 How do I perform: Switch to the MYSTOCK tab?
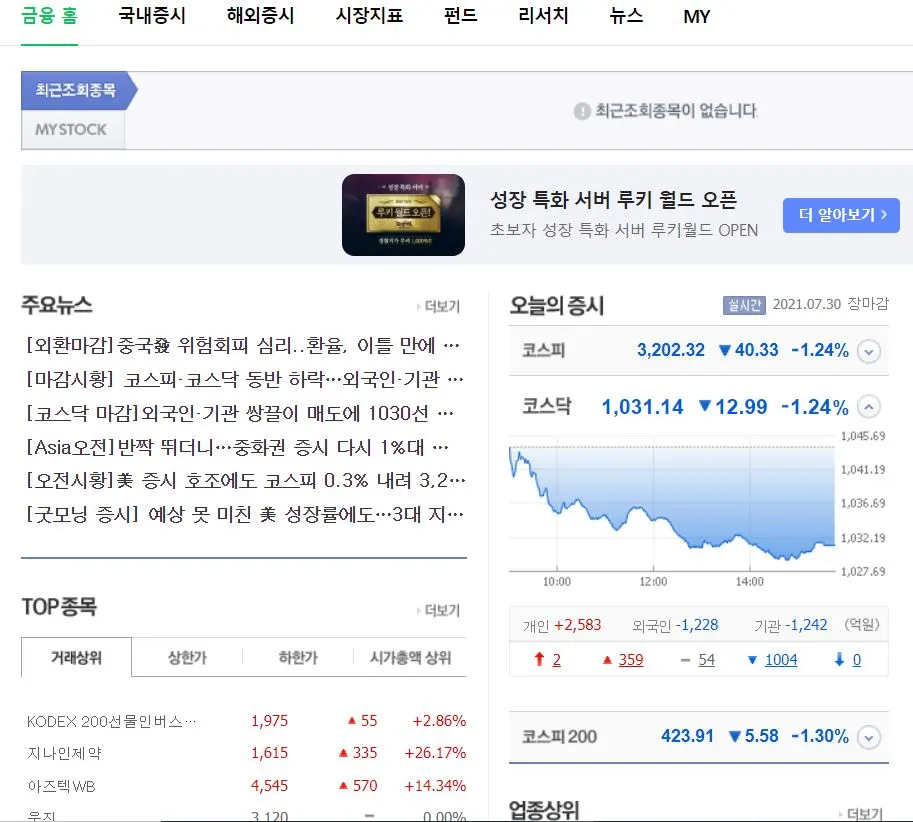(73, 130)
